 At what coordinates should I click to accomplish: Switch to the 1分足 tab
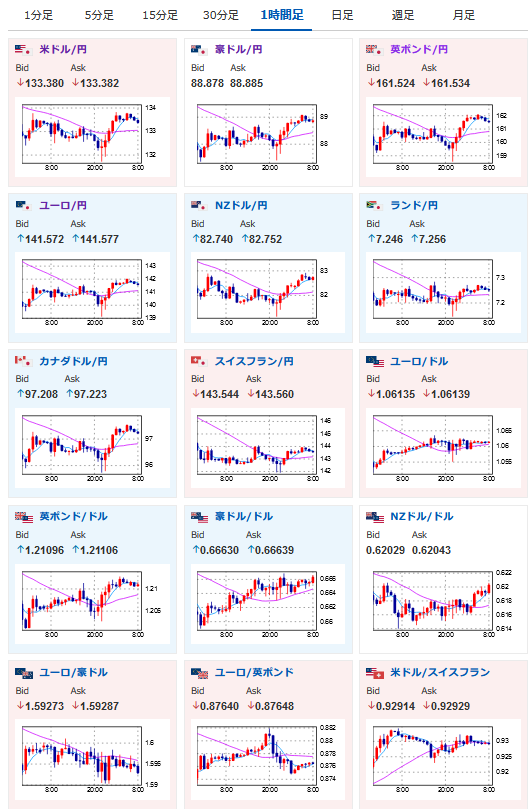click(39, 15)
